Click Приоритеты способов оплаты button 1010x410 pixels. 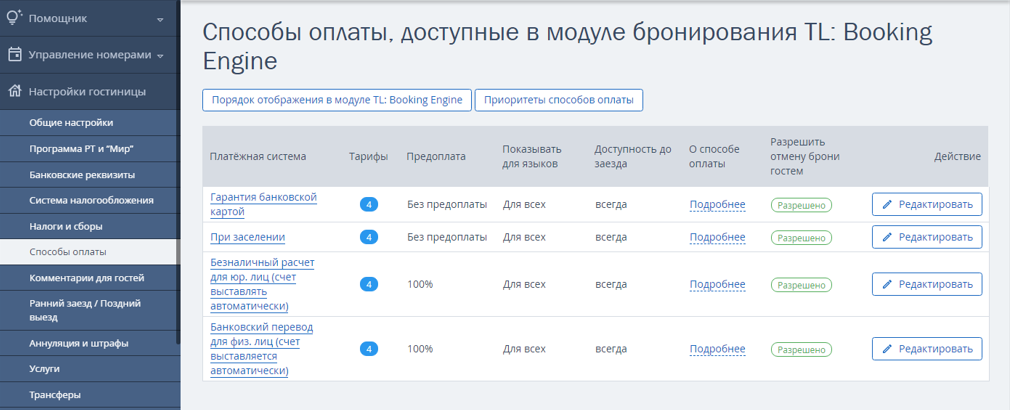pyautogui.click(x=559, y=100)
